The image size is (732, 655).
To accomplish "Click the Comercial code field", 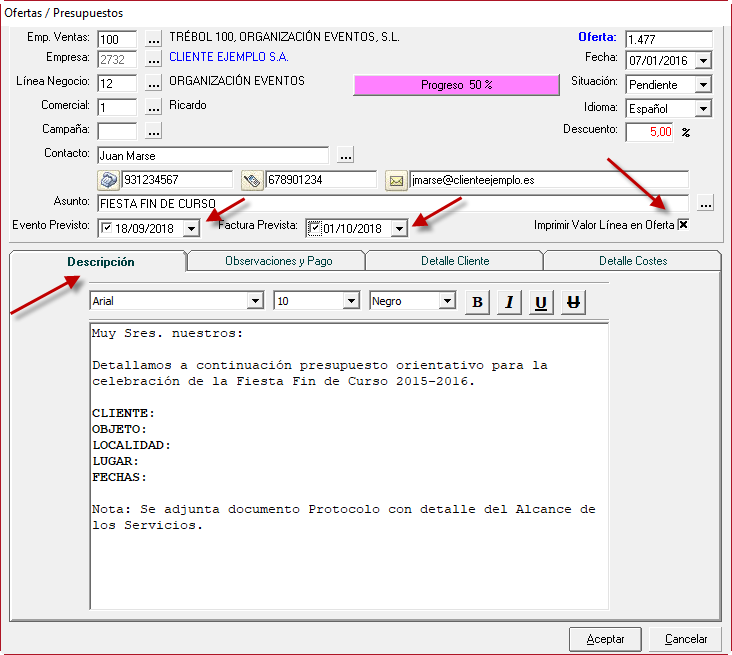I will coord(117,107).
